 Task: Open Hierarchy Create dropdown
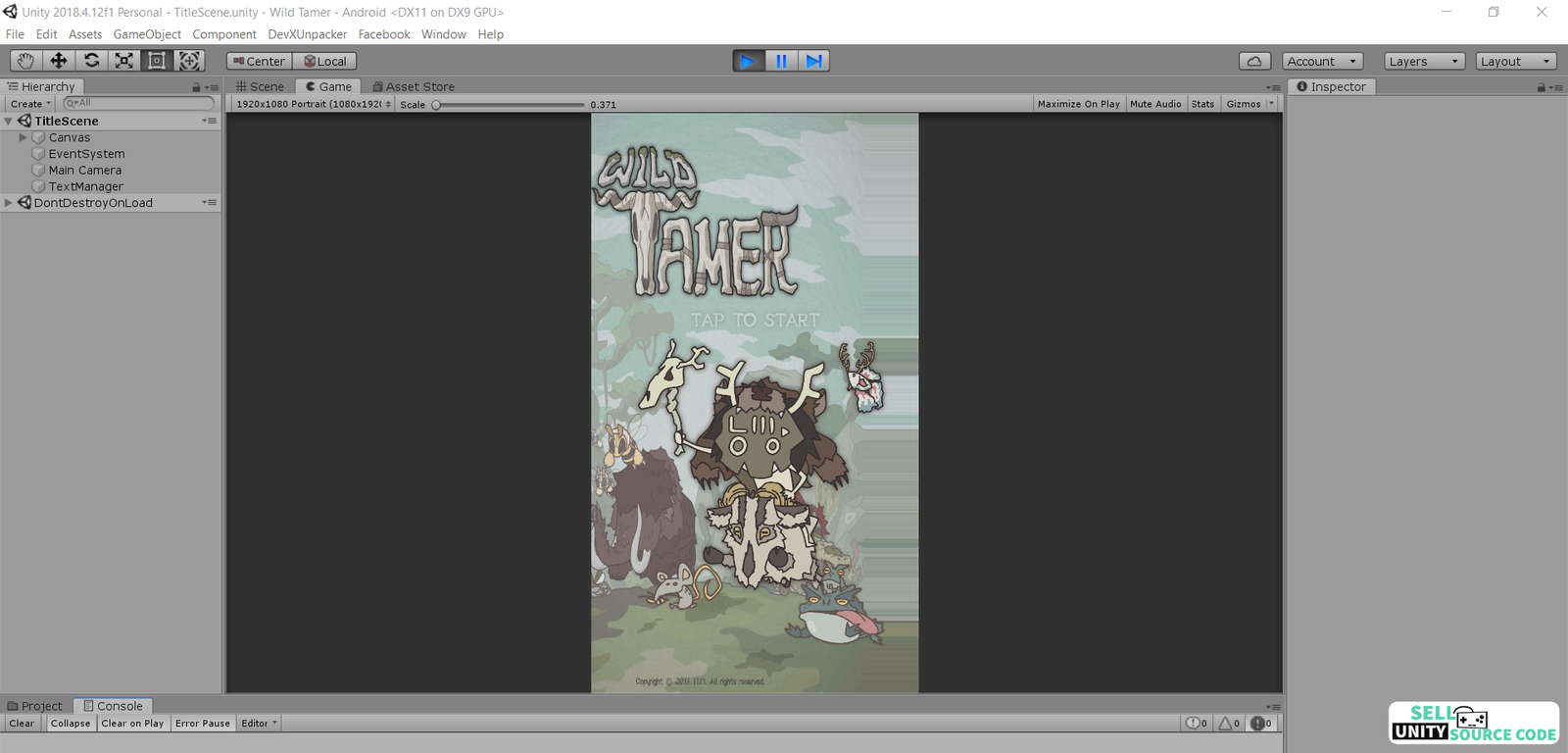(30, 104)
